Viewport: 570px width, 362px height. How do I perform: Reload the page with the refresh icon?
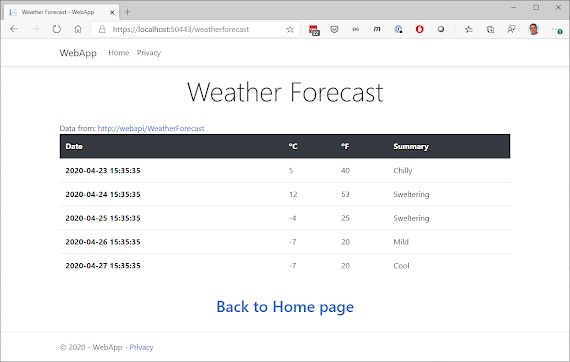point(56,29)
